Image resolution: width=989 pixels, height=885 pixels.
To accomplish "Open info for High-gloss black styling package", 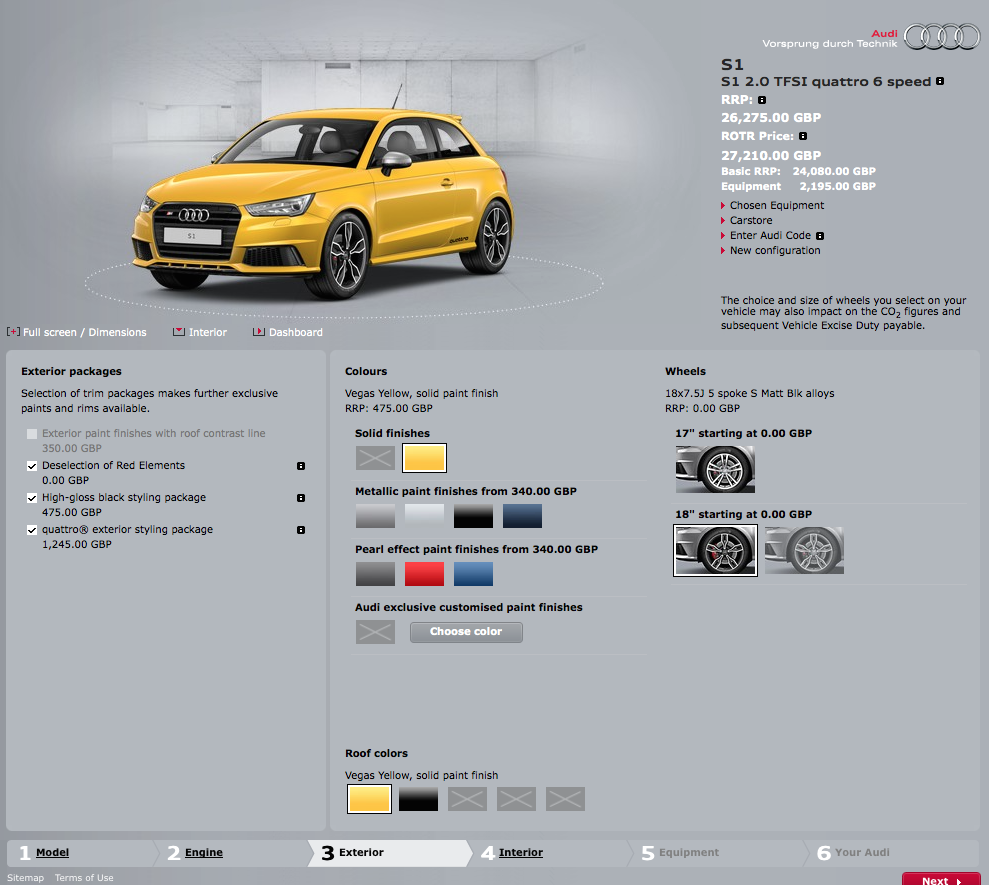I will click(301, 498).
